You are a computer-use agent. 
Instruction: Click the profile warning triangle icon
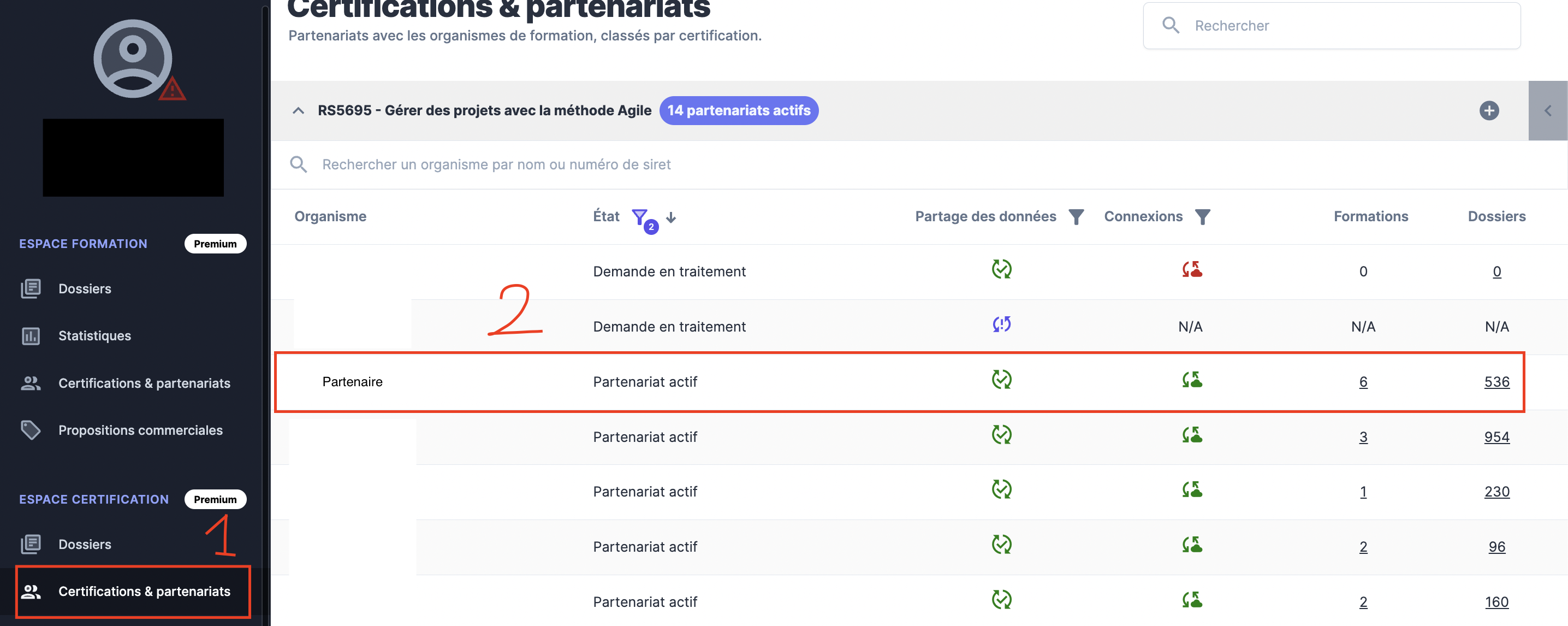click(x=173, y=90)
